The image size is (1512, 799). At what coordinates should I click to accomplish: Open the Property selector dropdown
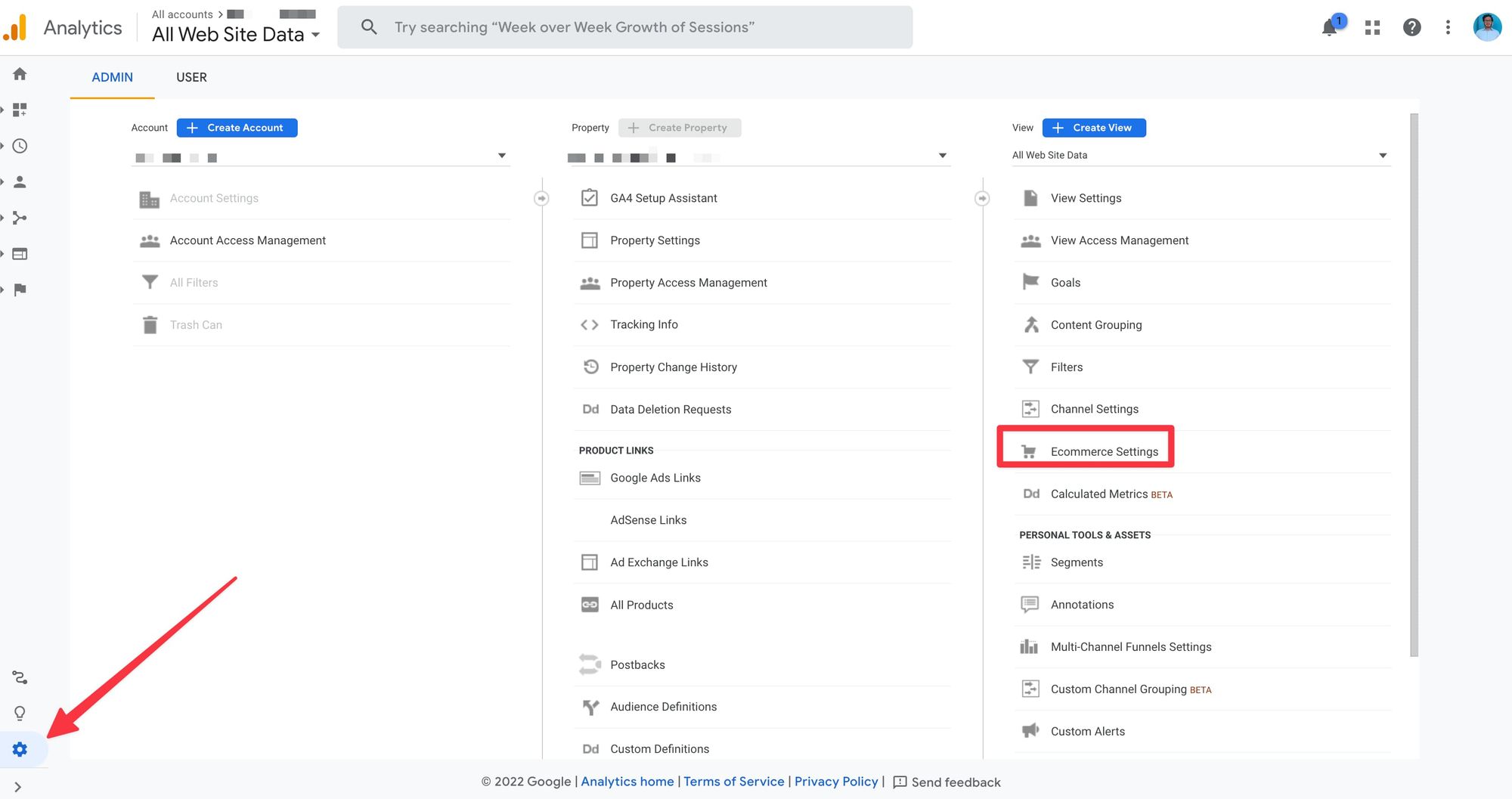[x=758, y=157]
